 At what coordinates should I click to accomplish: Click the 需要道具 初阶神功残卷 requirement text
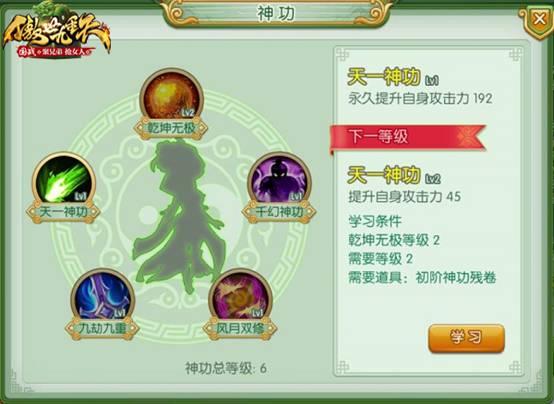(422, 278)
